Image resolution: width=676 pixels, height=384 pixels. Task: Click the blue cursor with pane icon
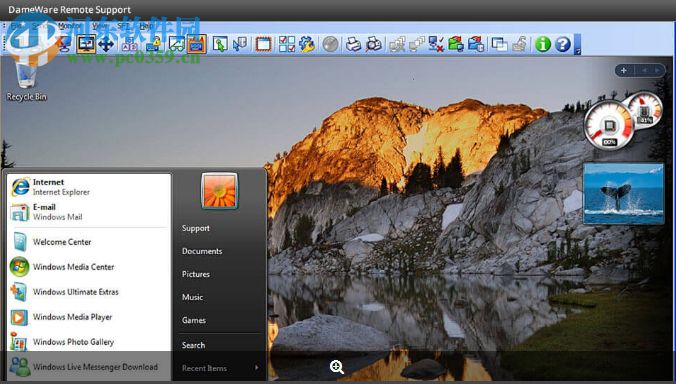click(x=240, y=44)
